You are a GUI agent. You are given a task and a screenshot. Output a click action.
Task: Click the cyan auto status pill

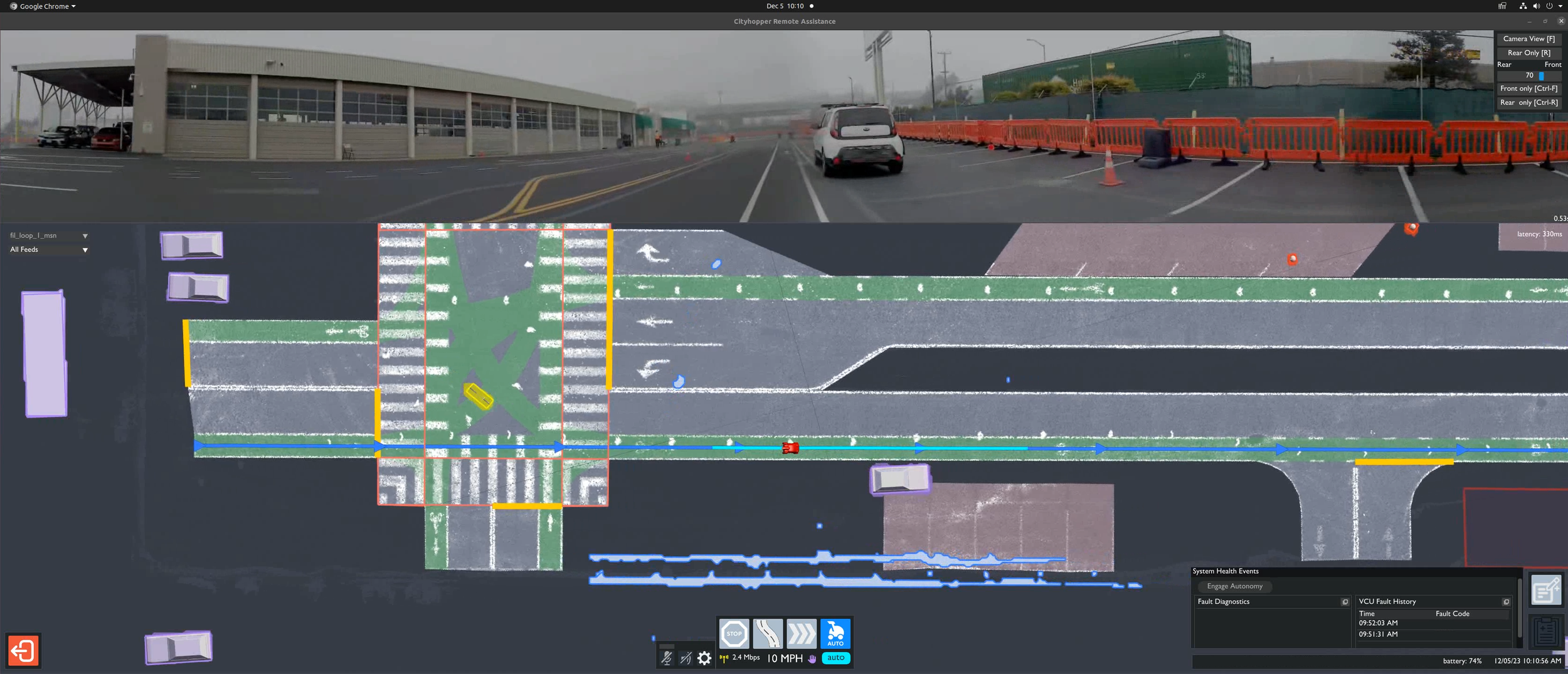[835, 658]
